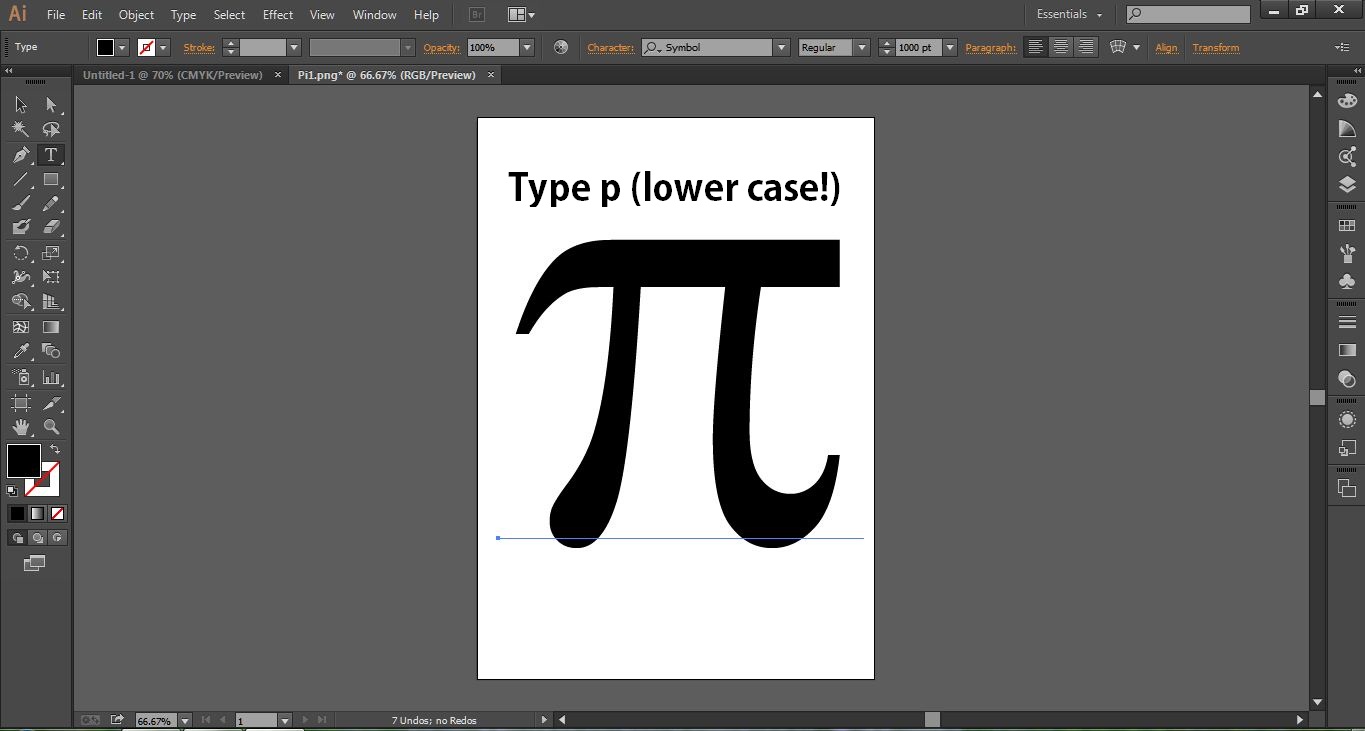Select the Hand tool
1365x731 pixels.
pos(21,427)
